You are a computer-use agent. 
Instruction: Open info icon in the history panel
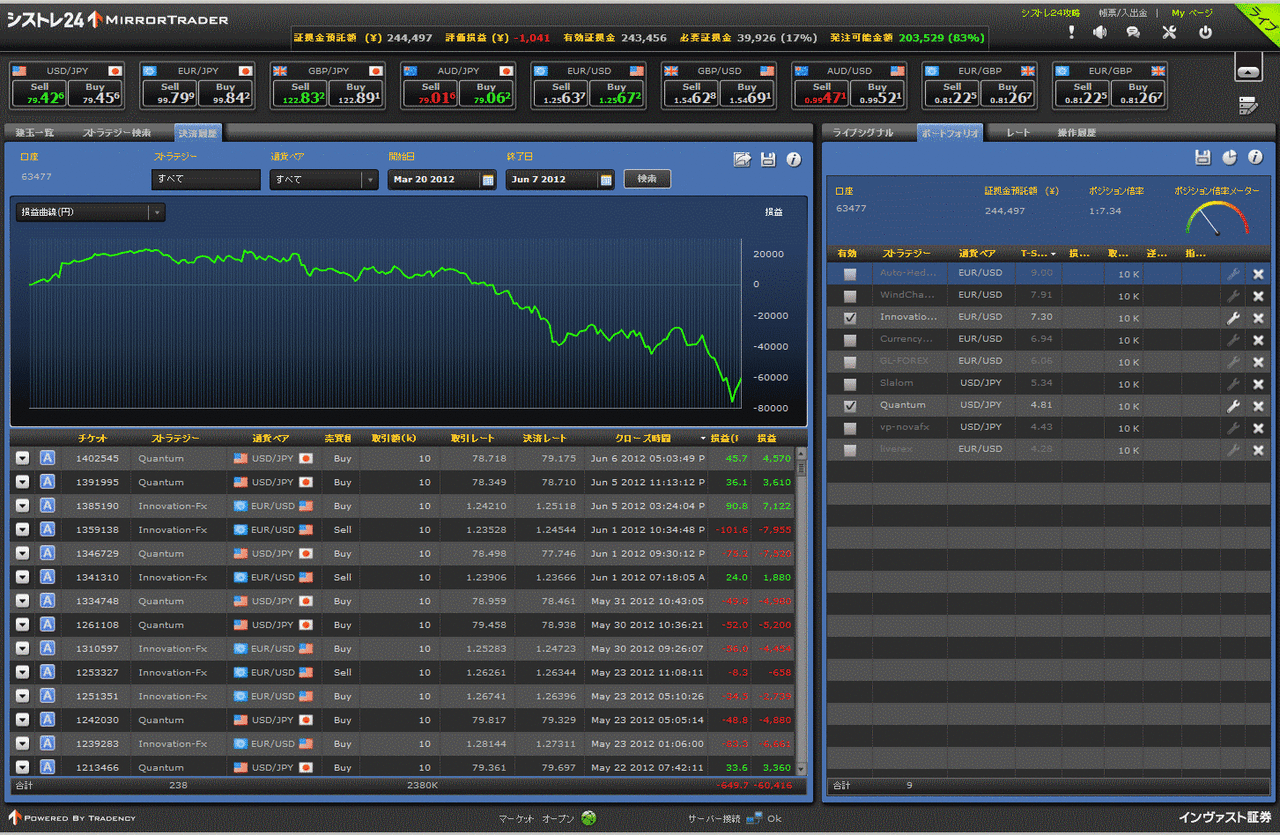794,159
